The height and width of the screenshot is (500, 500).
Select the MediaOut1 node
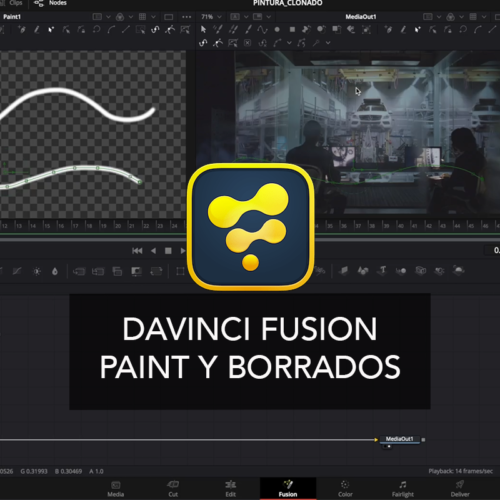(x=399, y=439)
